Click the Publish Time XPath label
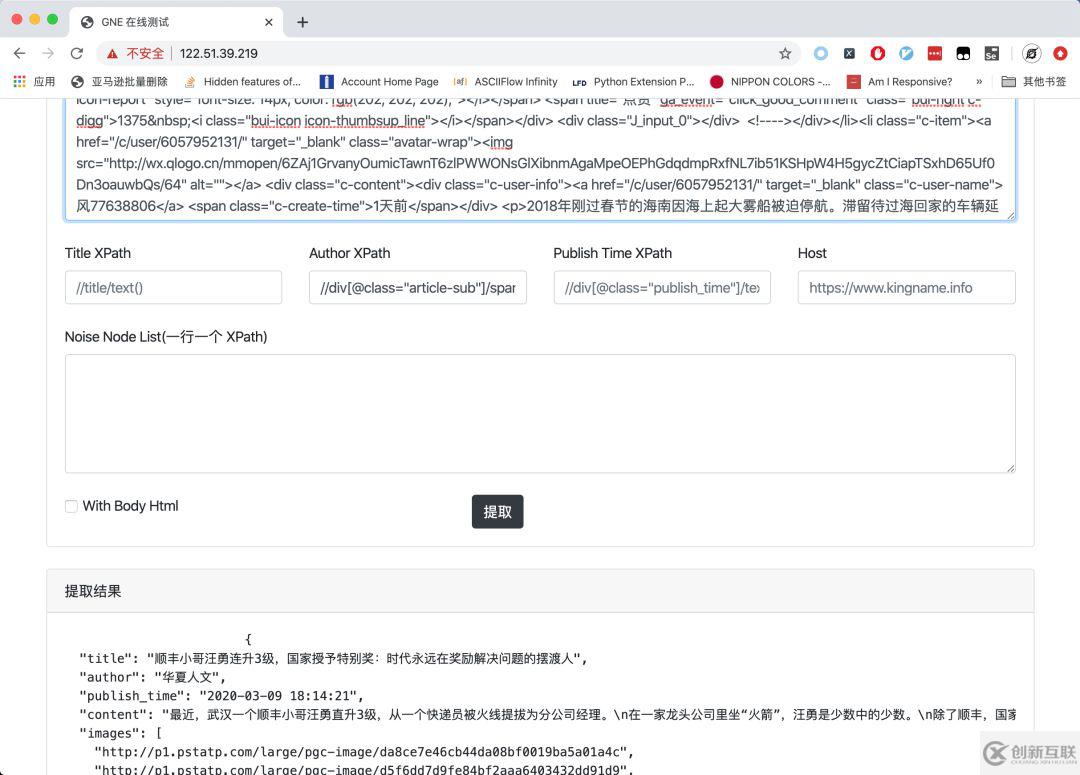This screenshot has height=775, width=1080. [612, 253]
